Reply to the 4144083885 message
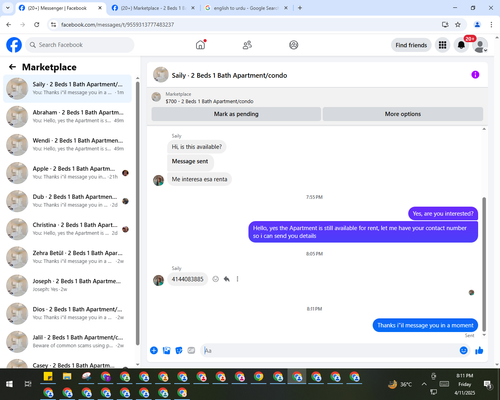Image resolution: width=500 pixels, height=400 pixels. click(x=227, y=279)
